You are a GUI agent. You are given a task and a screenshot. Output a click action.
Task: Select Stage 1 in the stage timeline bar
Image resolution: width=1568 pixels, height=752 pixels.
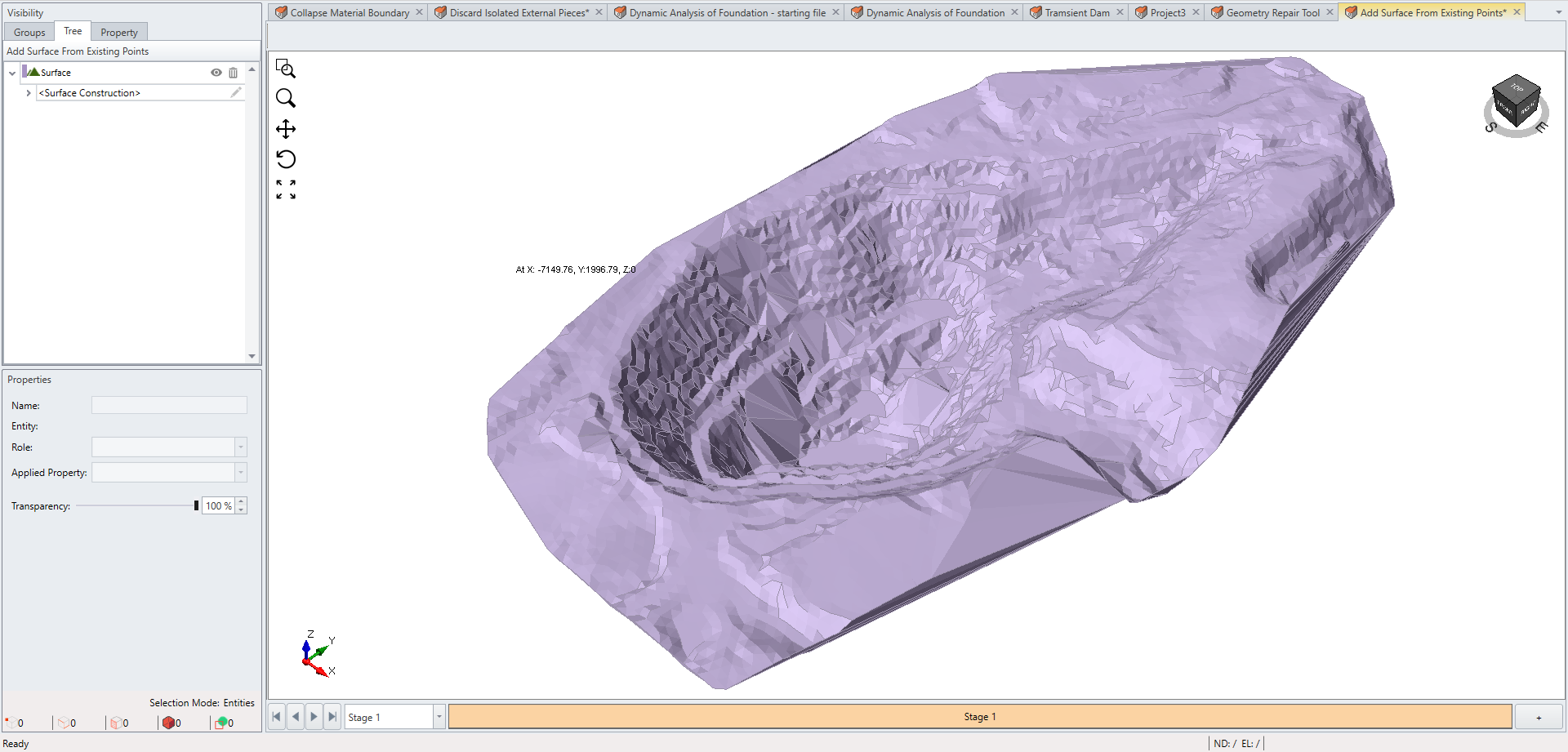coord(980,716)
